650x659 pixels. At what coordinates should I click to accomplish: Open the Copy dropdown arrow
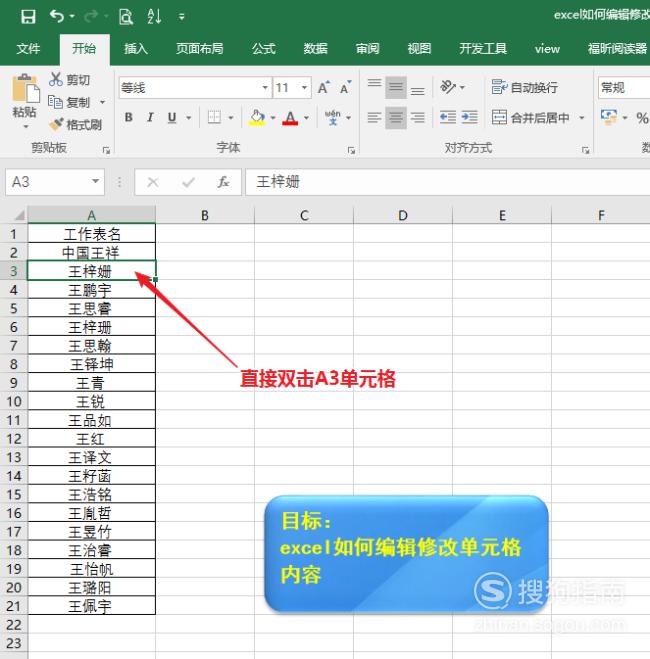[103, 102]
